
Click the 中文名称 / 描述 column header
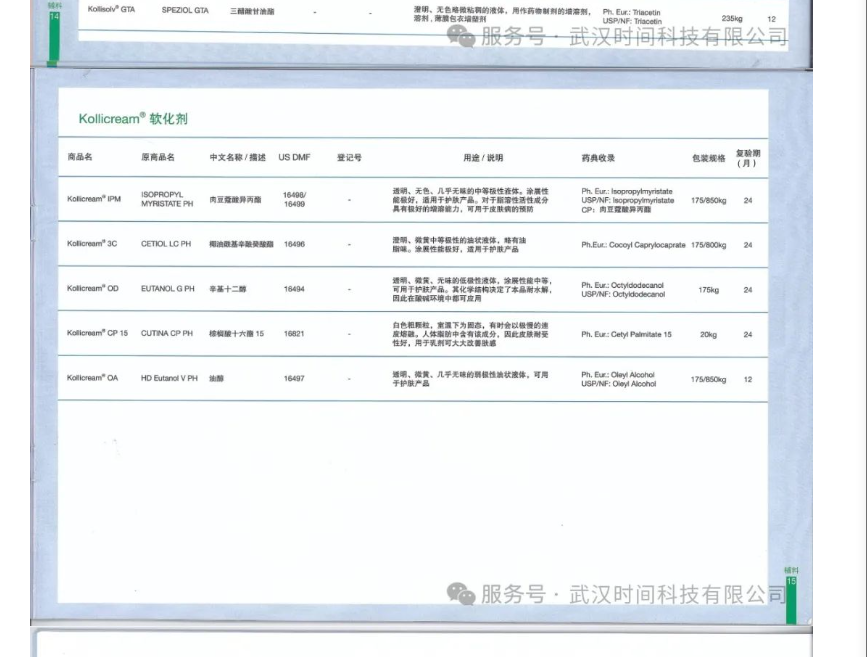(237, 158)
